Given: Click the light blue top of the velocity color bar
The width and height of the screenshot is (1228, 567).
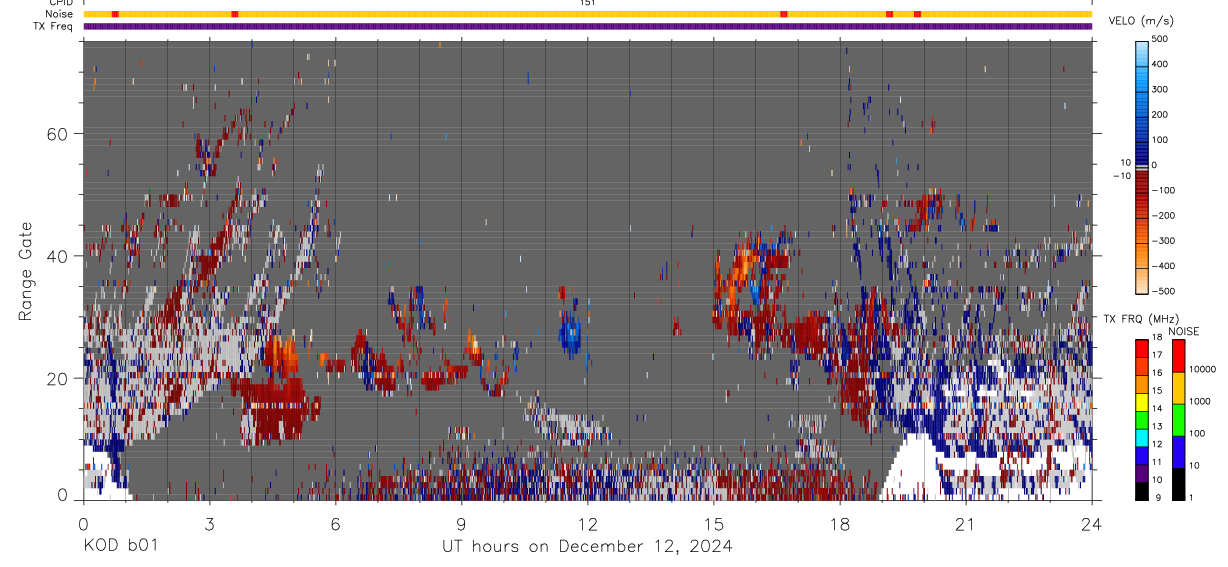Looking at the screenshot, I should point(1141,46).
